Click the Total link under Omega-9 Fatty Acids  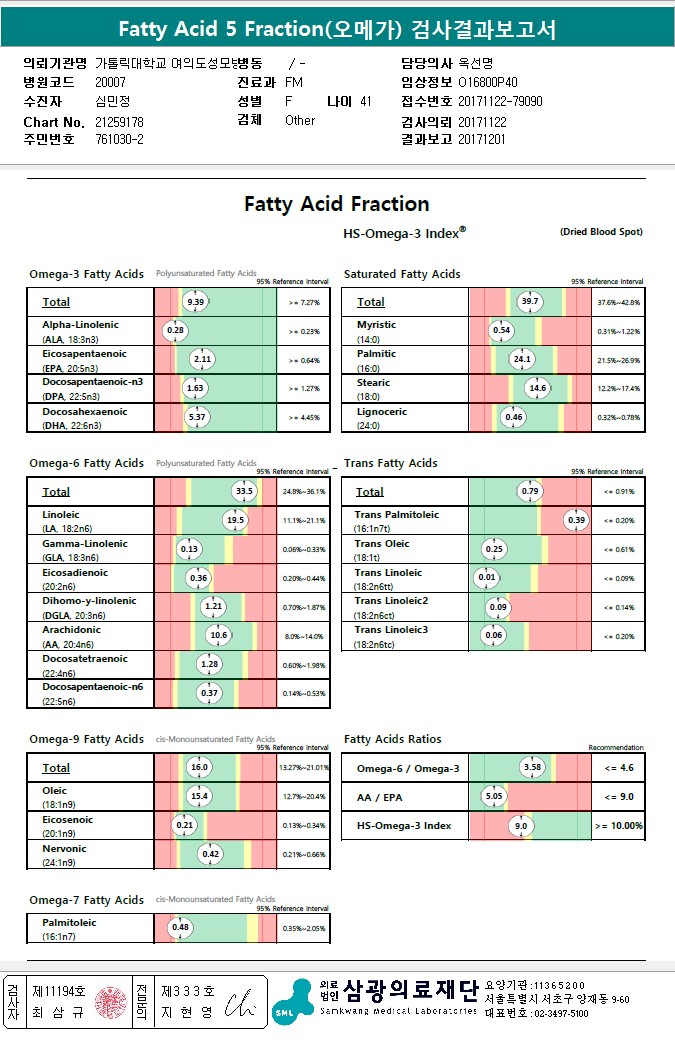56,768
